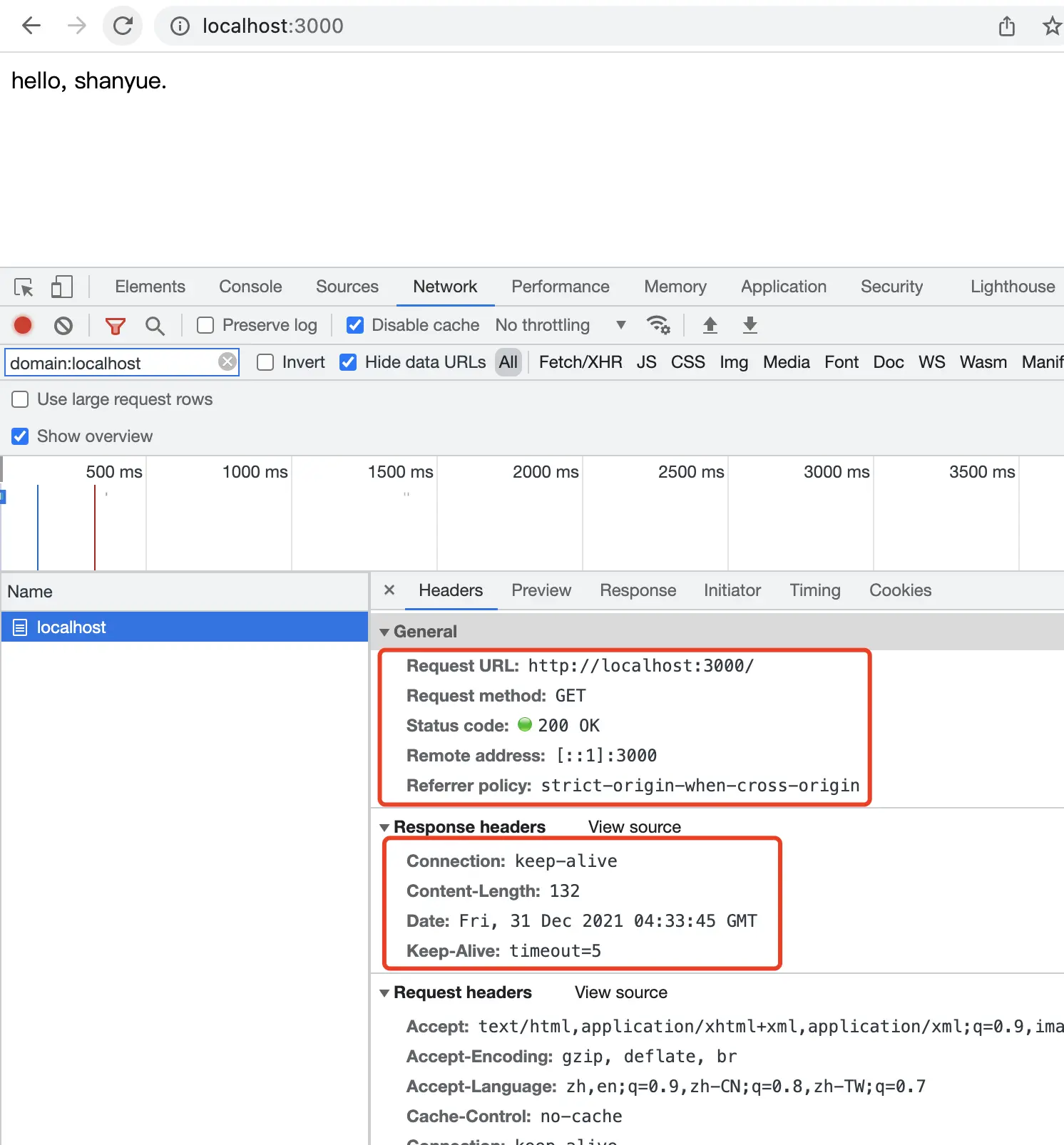This screenshot has width=1064, height=1145.
Task: Toggle the device toolbar icon
Action: point(62,287)
